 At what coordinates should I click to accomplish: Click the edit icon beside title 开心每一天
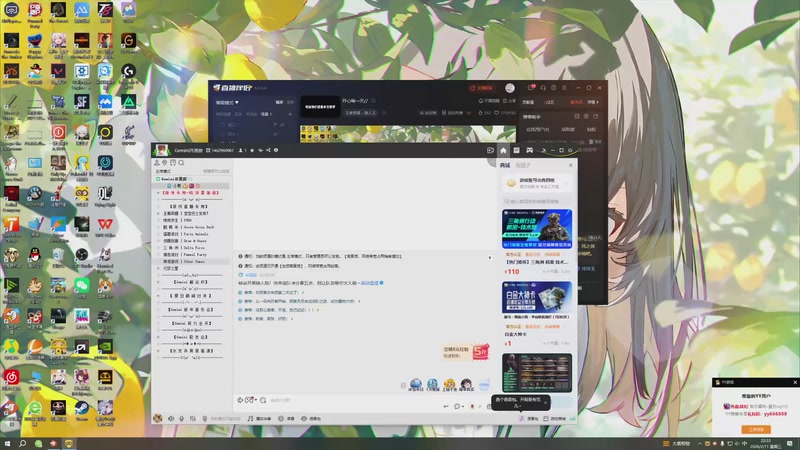click(373, 101)
